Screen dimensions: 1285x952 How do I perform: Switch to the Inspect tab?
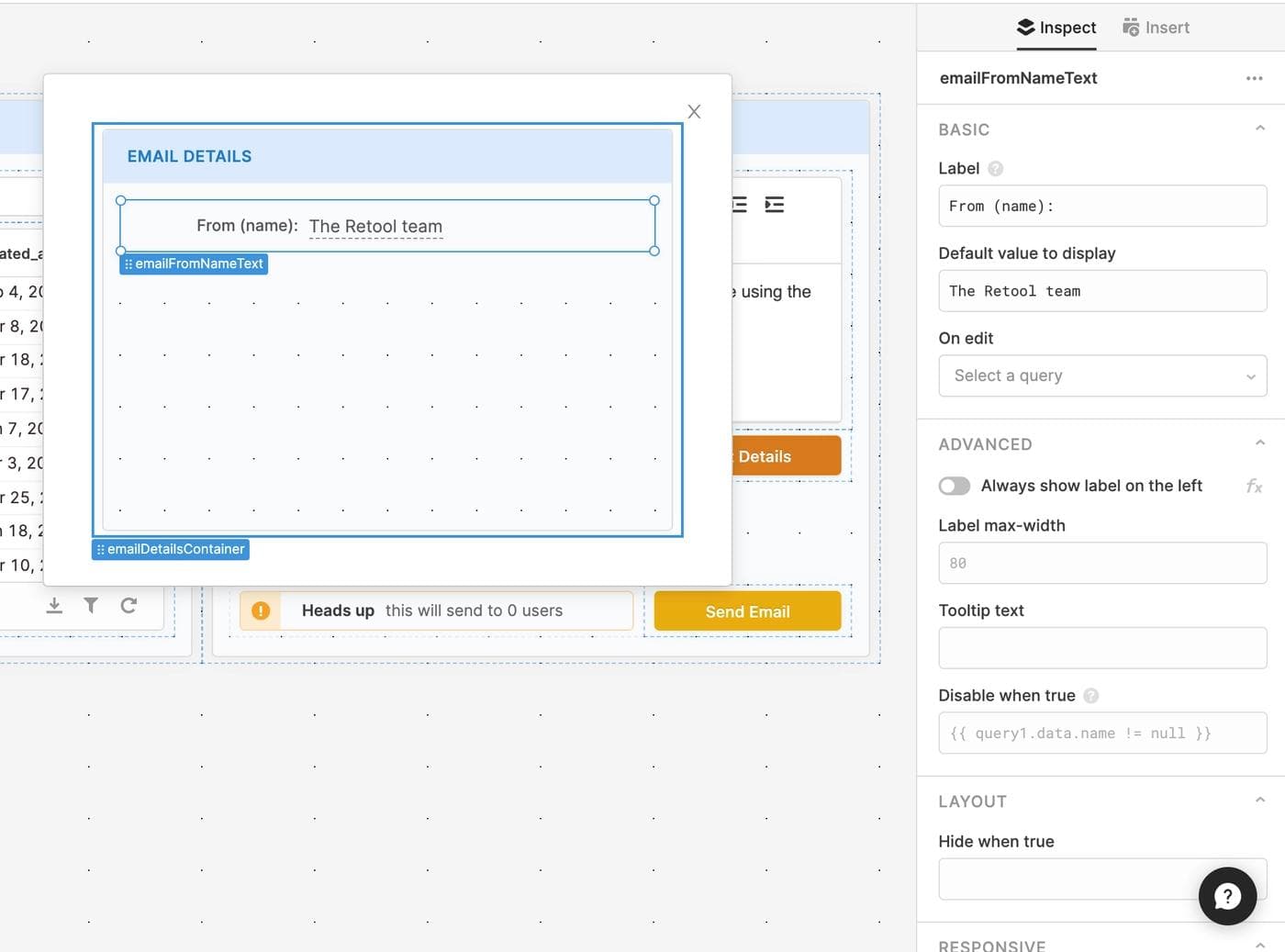click(x=1056, y=28)
